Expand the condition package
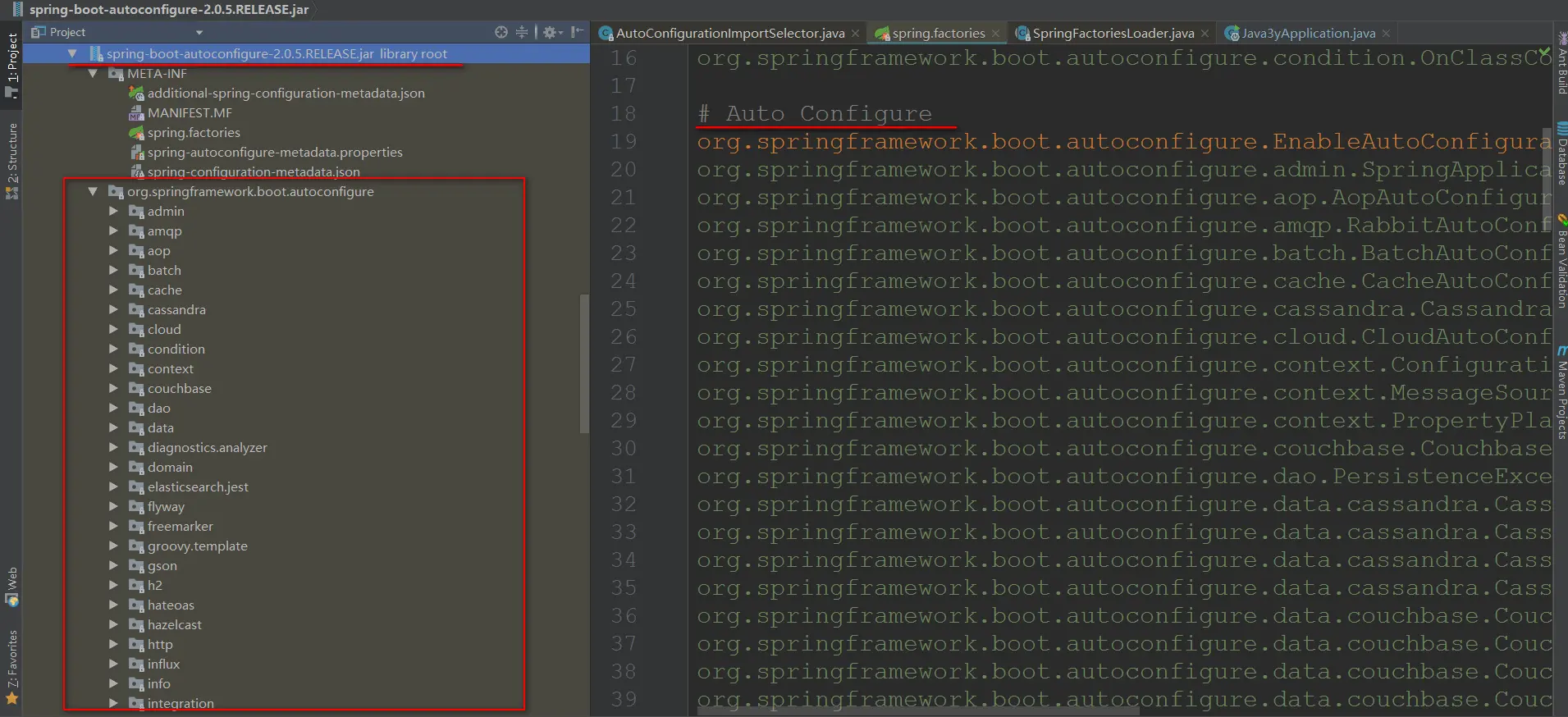 pyautogui.click(x=113, y=349)
